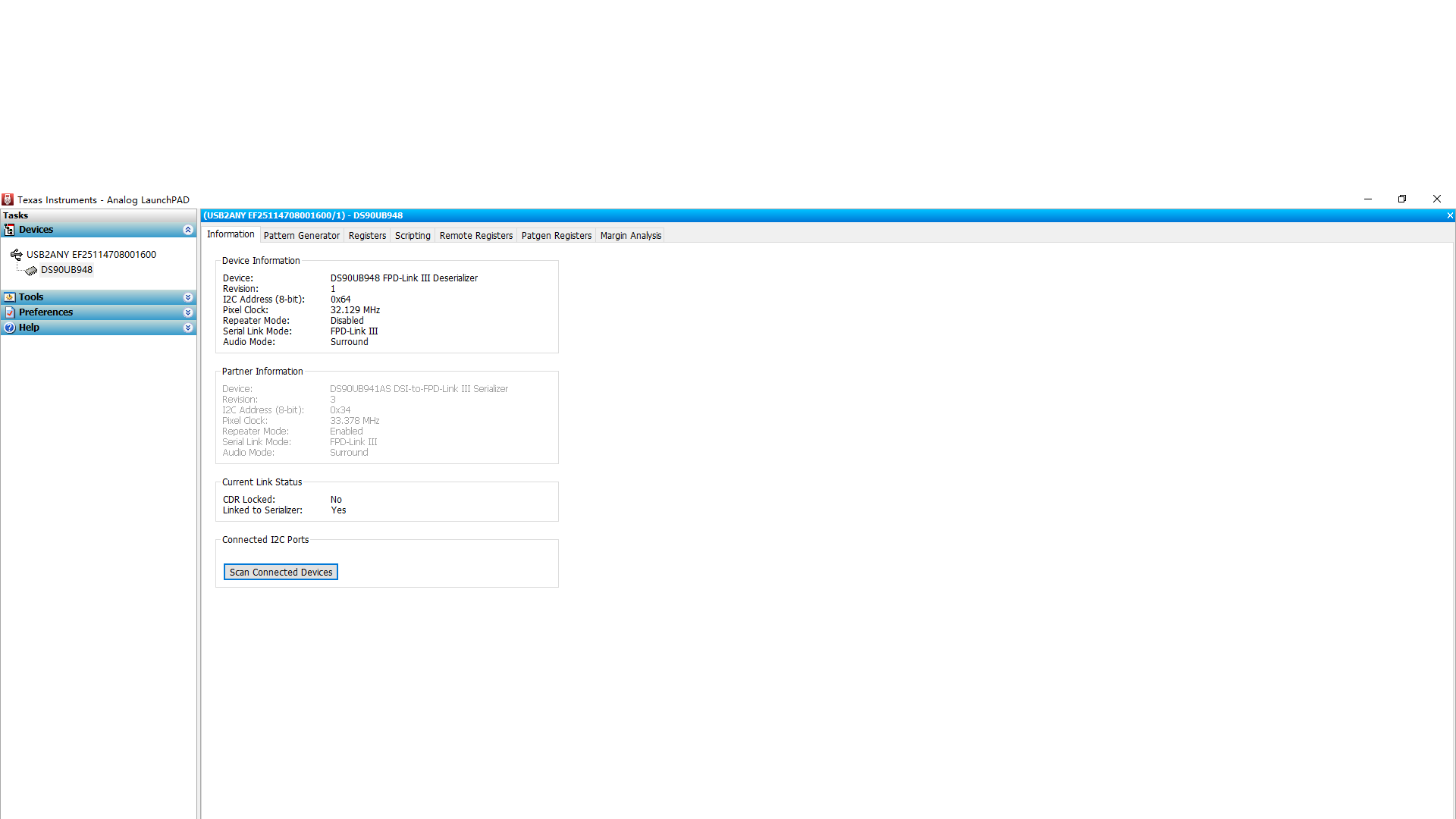1456x819 pixels.
Task: Click the Help question mark icon
Action: (x=9, y=328)
